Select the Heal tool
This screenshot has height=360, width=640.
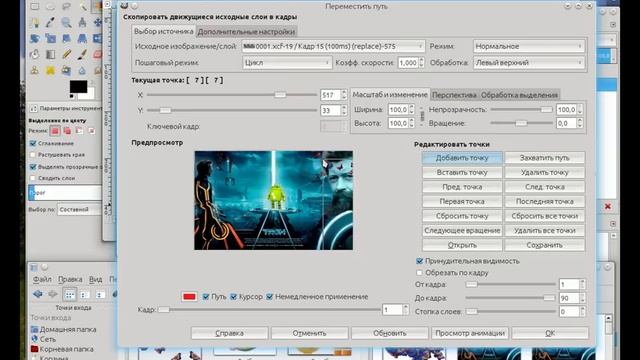tap(50, 70)
